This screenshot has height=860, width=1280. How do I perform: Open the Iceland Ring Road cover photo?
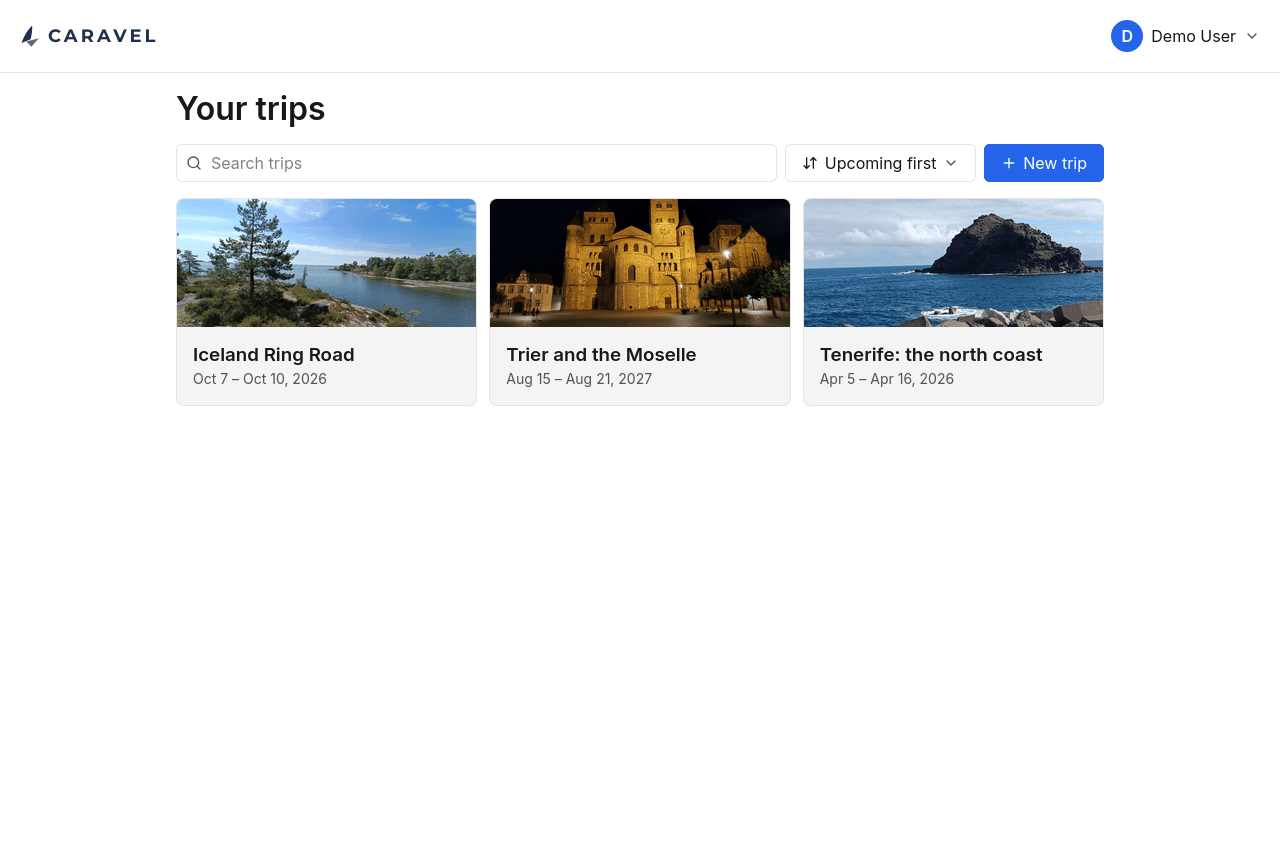click(327, 263)
